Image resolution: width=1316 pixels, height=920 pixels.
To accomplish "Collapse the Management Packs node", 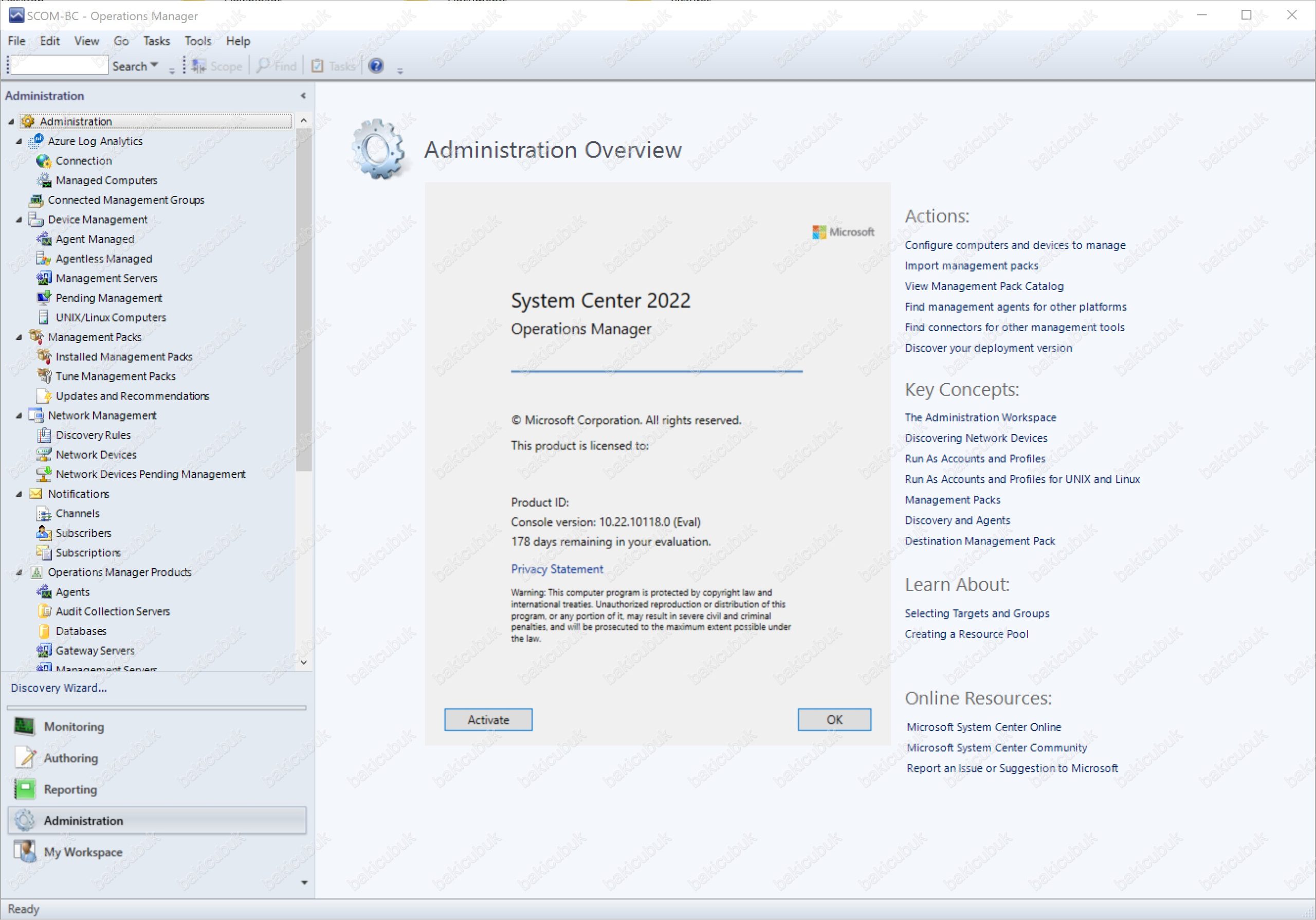I will point(19,337).
